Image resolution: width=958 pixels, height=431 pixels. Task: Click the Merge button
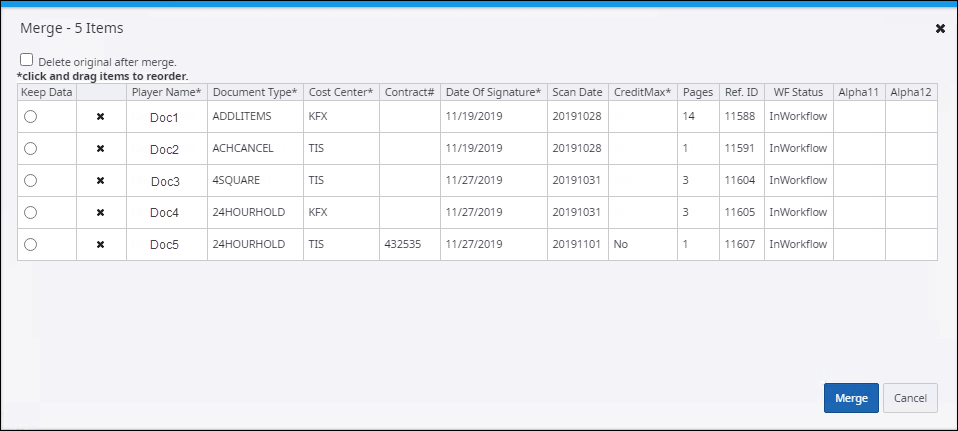851,398
